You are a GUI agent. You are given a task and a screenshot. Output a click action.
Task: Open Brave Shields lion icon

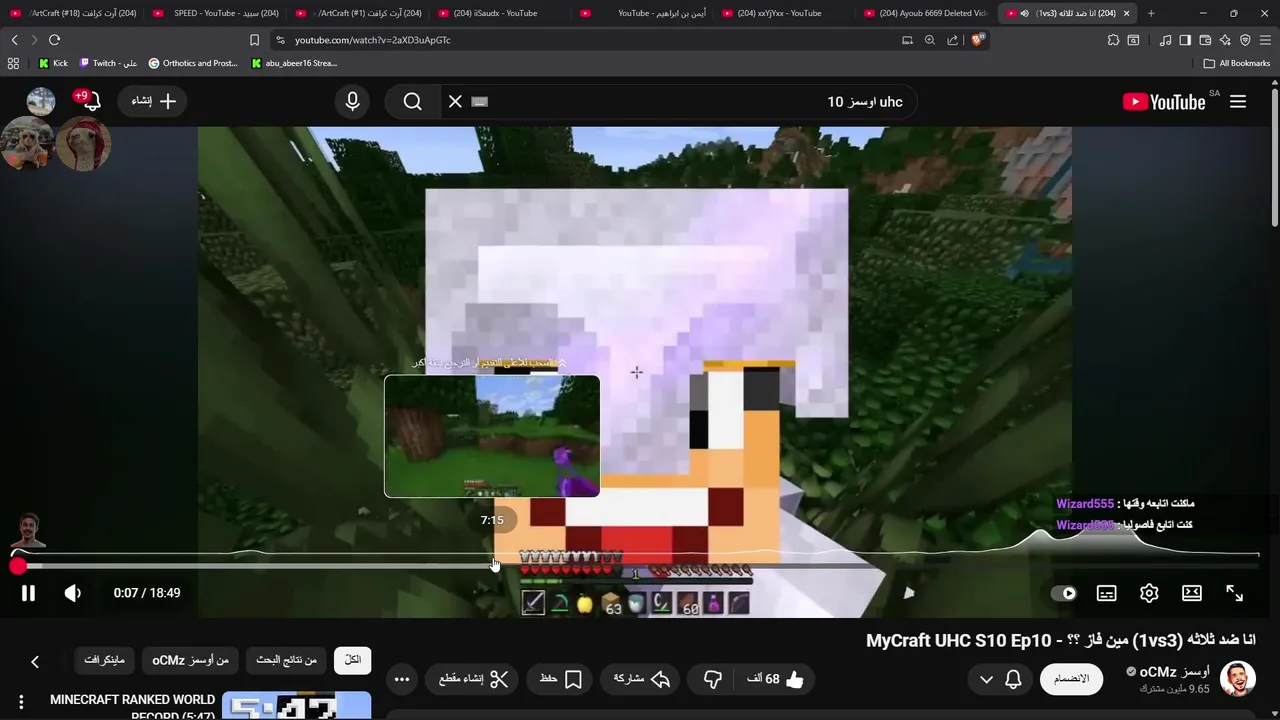pyautogui.click(x=978, y=40)
